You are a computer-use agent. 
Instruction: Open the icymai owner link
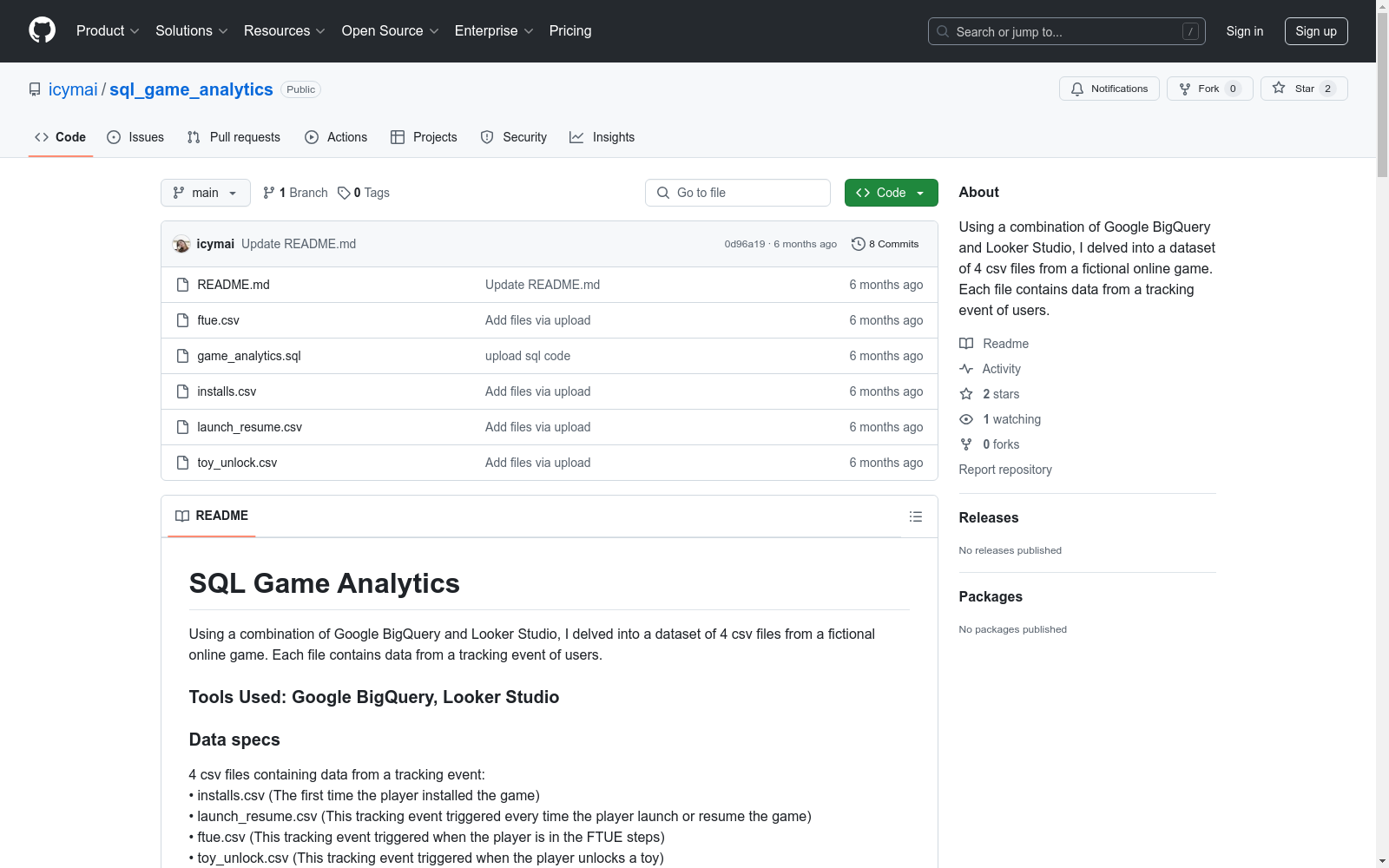[73, 89]
